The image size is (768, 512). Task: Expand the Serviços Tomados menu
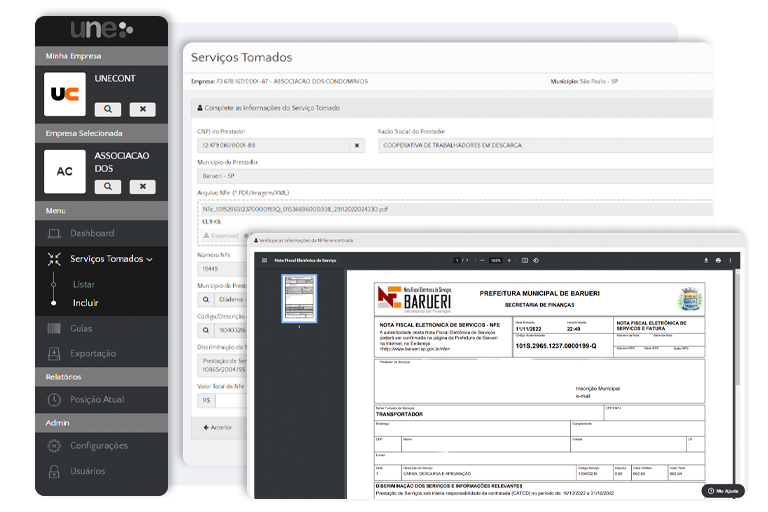point(111,259)
